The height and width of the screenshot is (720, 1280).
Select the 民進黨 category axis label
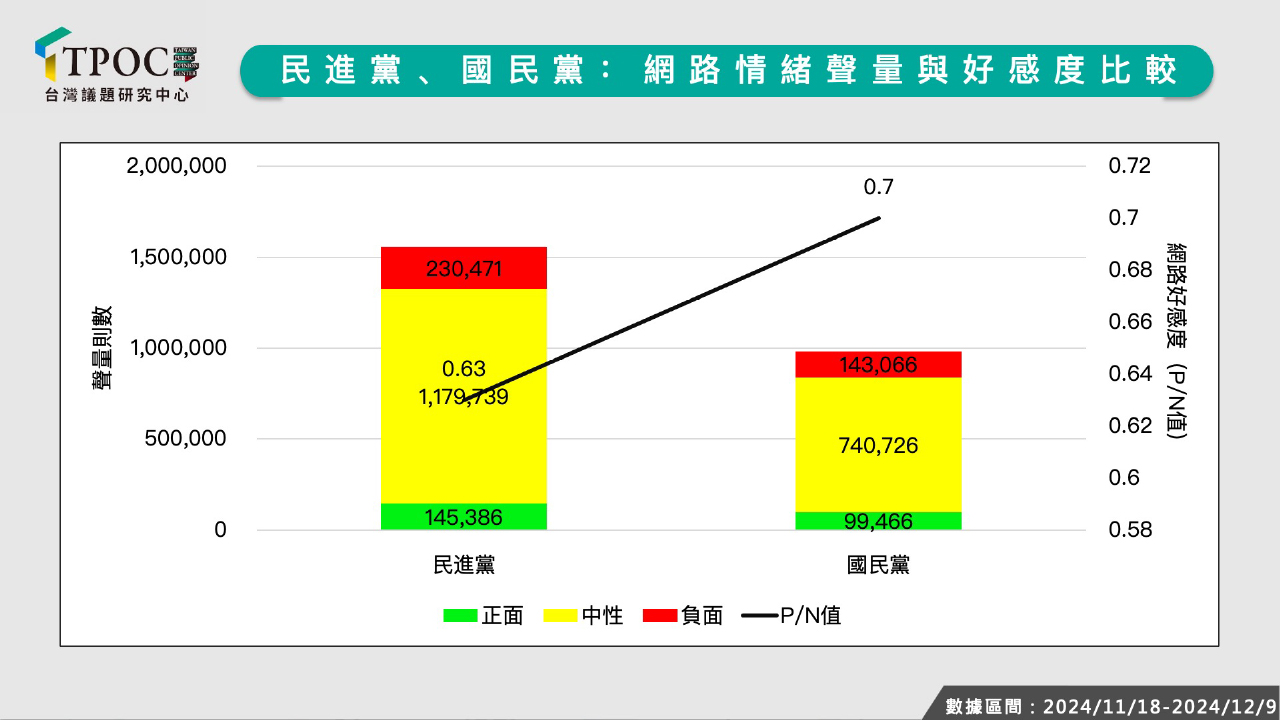(464, 565)
